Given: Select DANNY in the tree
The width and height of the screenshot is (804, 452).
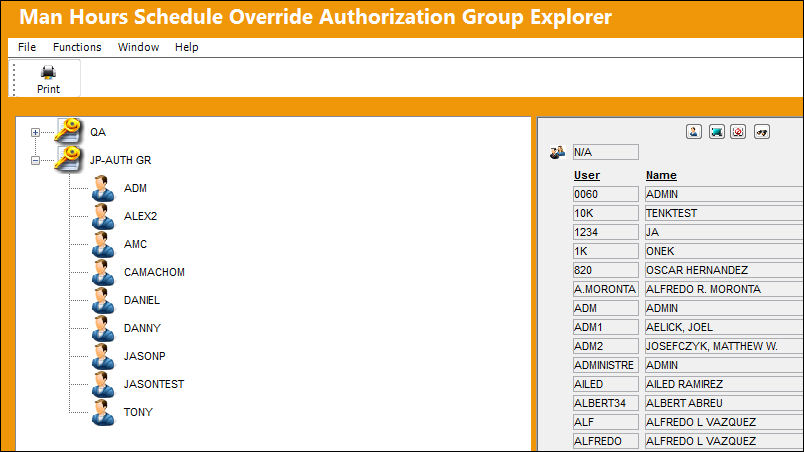Looking at the screenshot, I should tap(143, 328).
